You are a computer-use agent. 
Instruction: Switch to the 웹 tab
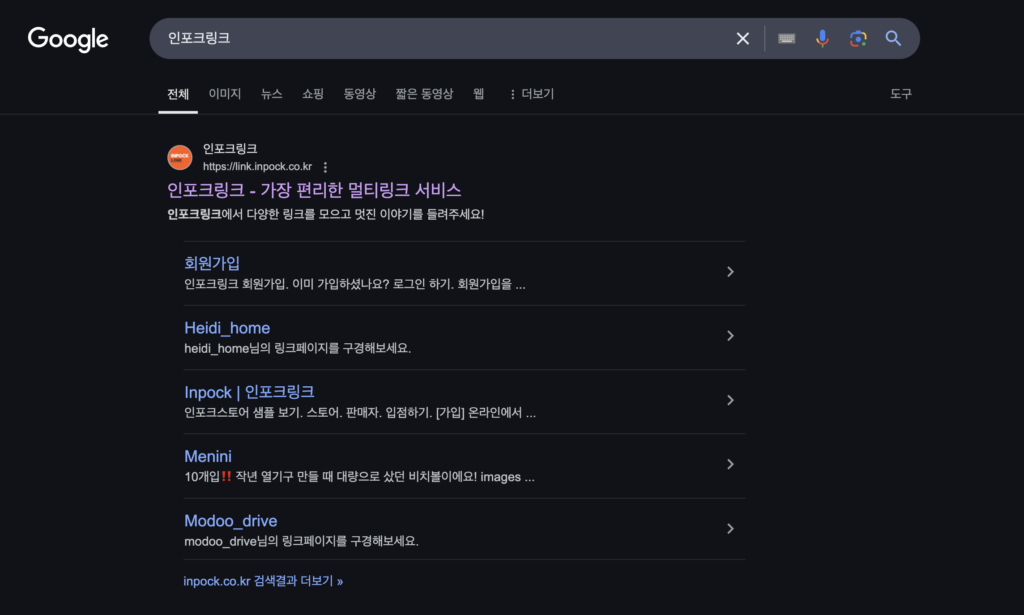pos(479,94)
